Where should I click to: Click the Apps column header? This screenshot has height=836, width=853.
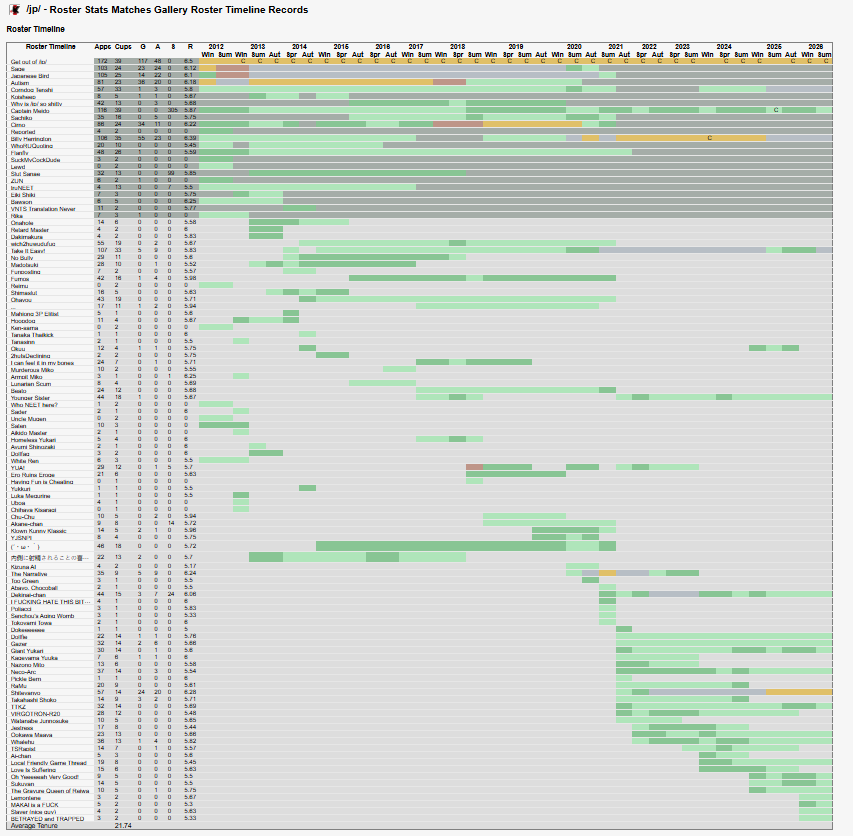[x=102, y=47]
